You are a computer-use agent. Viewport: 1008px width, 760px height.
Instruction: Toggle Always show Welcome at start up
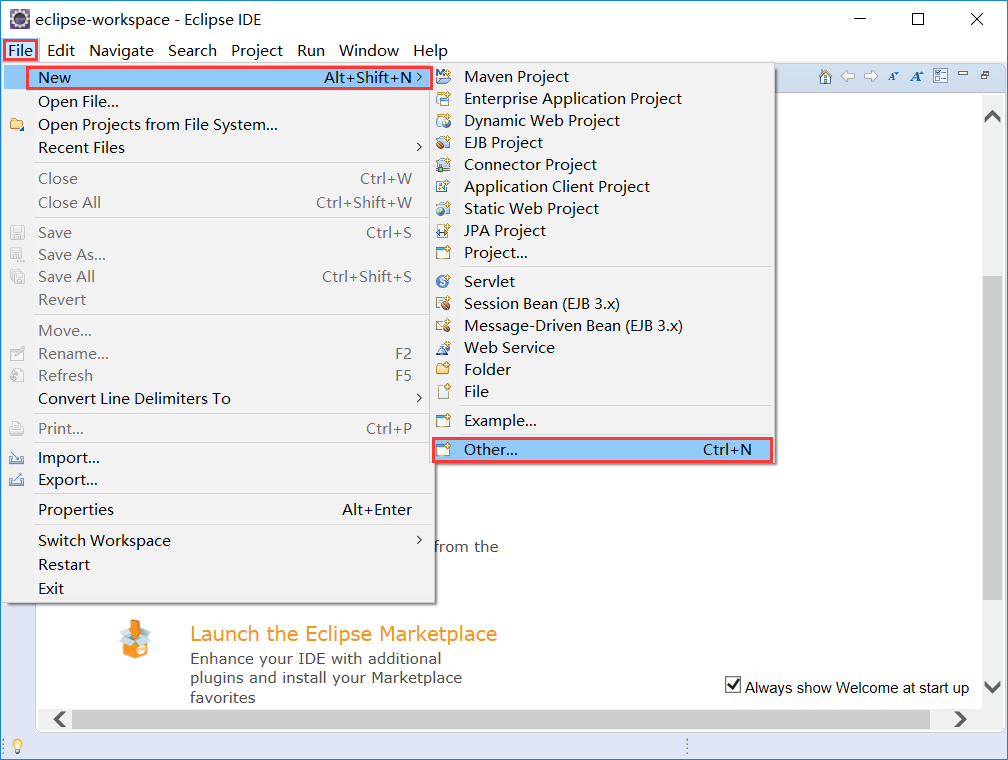click(x=732, y=685)
